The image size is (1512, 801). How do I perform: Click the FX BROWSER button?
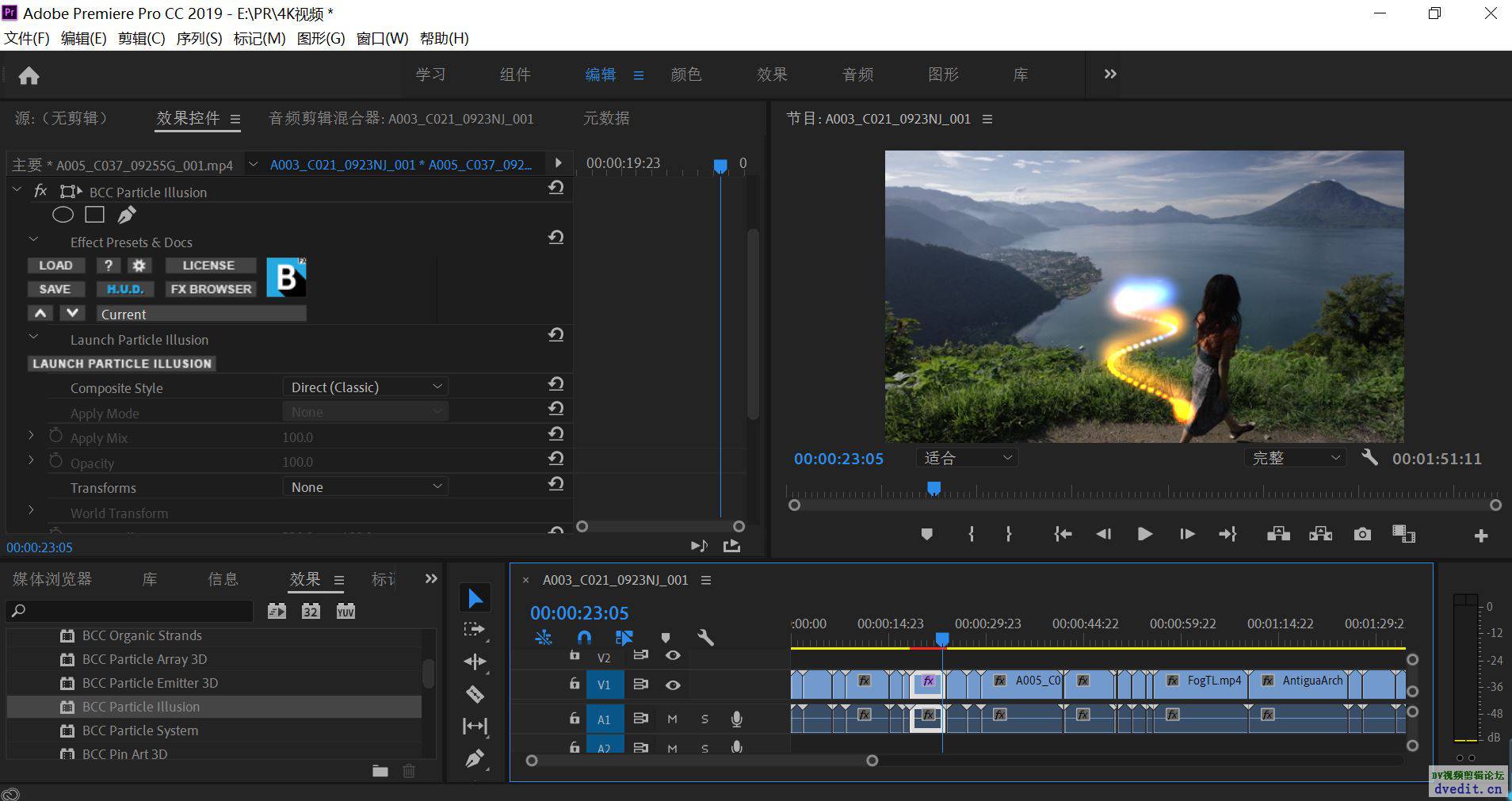pyautogui.click(x=211, y=289)
